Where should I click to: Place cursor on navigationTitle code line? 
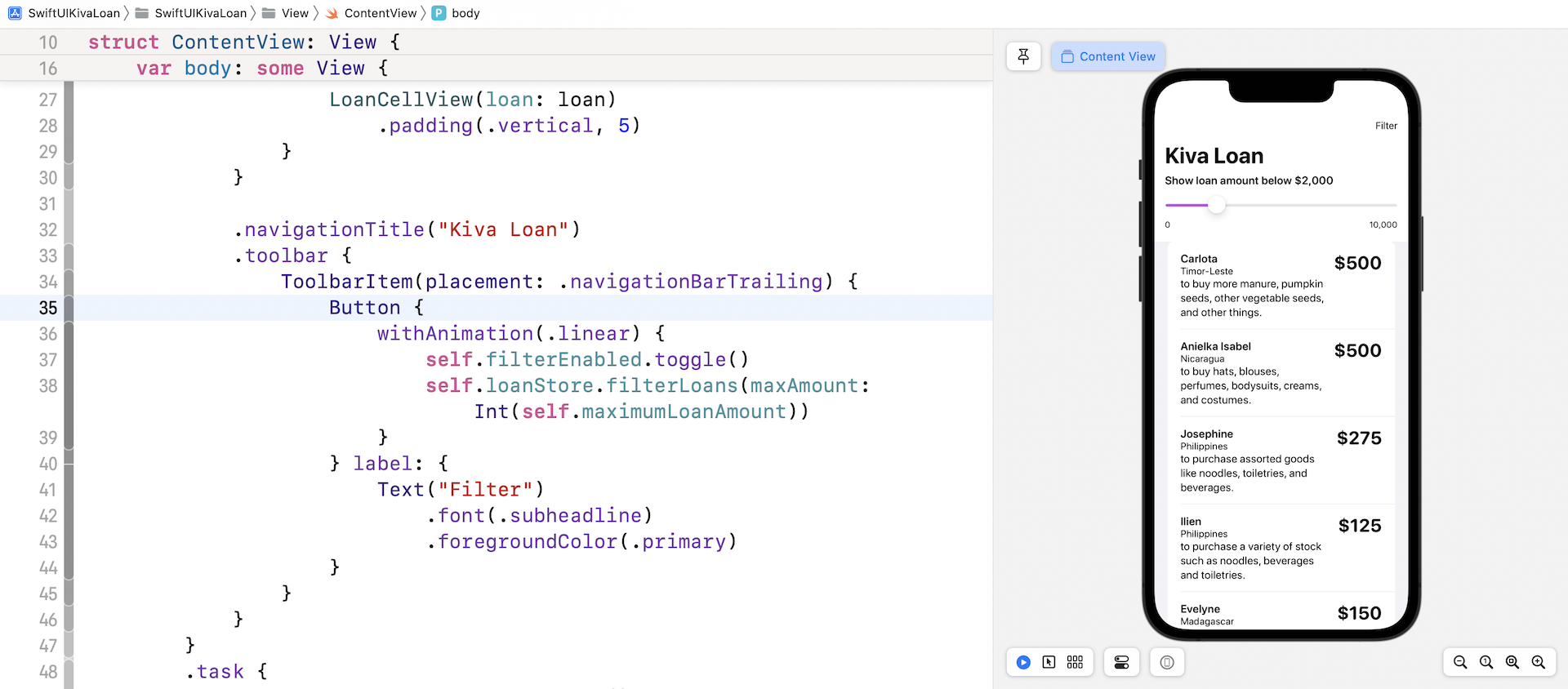point(407,230)
